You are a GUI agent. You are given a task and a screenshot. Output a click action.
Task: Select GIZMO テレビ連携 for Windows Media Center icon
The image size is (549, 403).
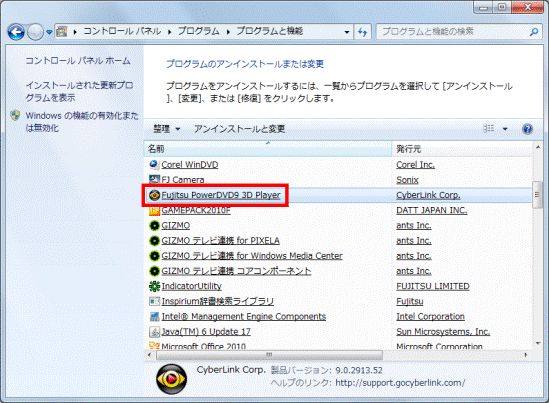pos(154,256)
